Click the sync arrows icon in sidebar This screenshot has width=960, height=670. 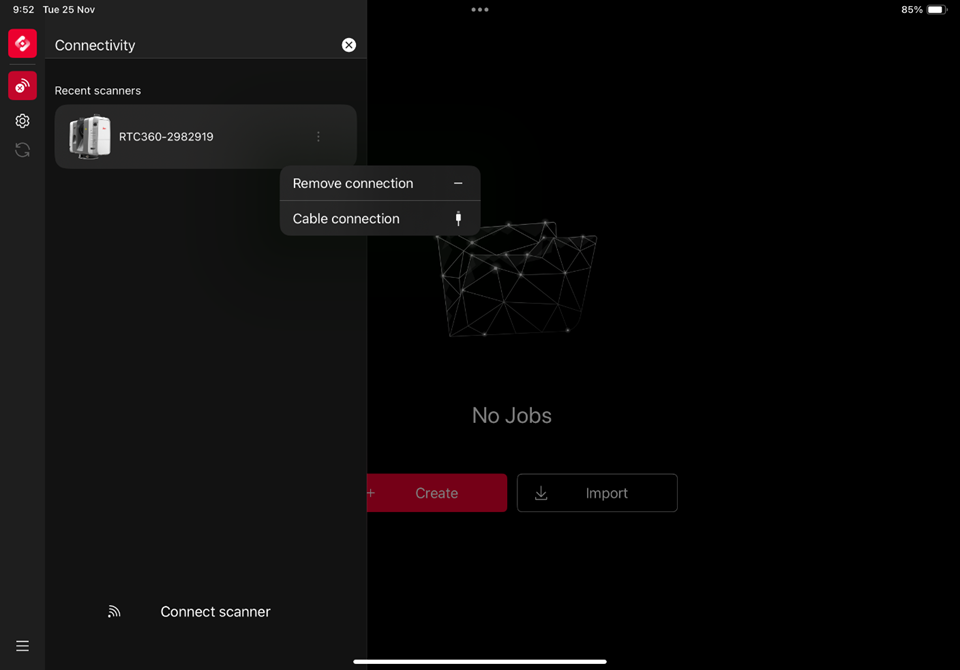22,150
